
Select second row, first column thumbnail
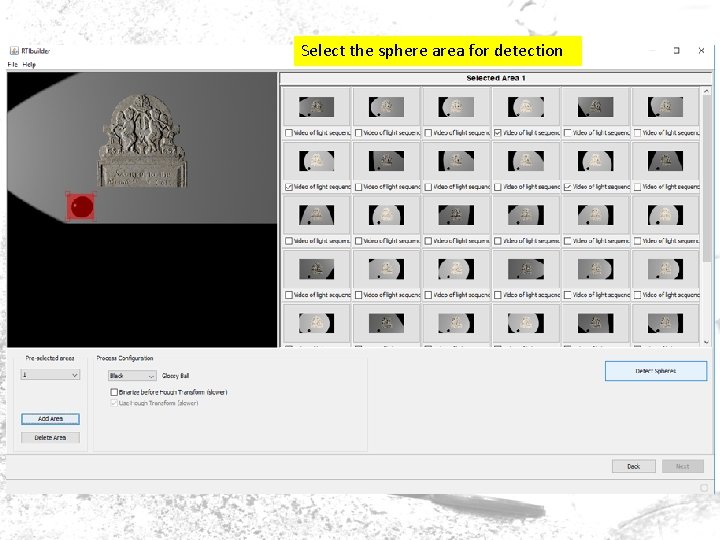[316, 161]
